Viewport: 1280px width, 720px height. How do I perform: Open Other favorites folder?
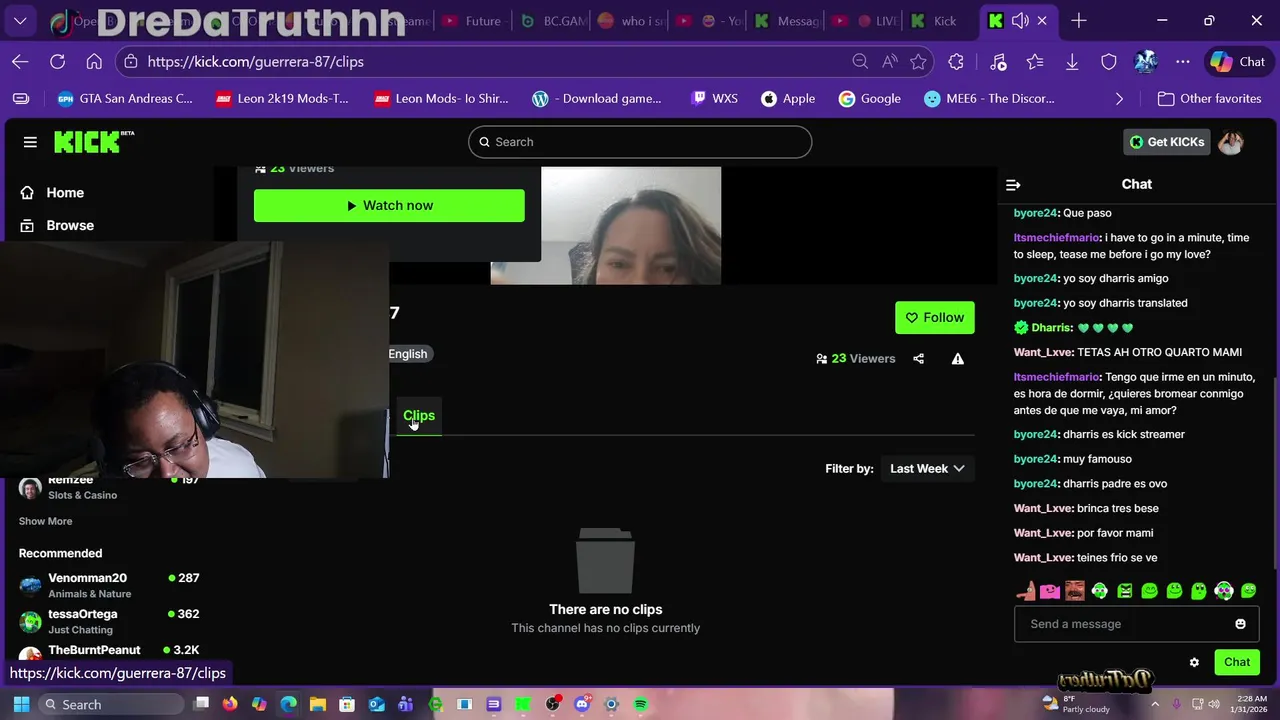[1209, 99]
